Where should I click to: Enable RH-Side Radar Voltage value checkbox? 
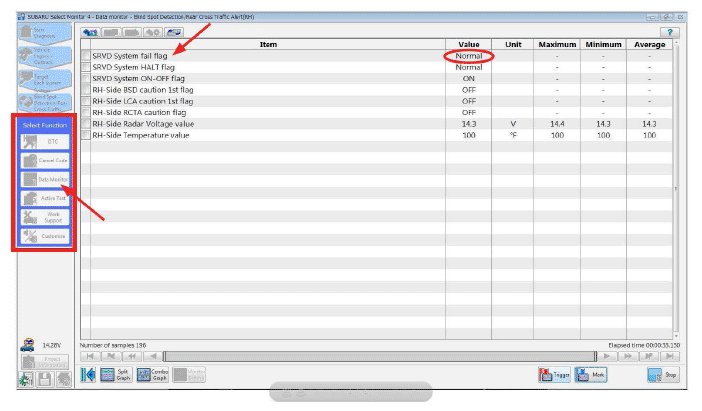[x=86, y=123]
